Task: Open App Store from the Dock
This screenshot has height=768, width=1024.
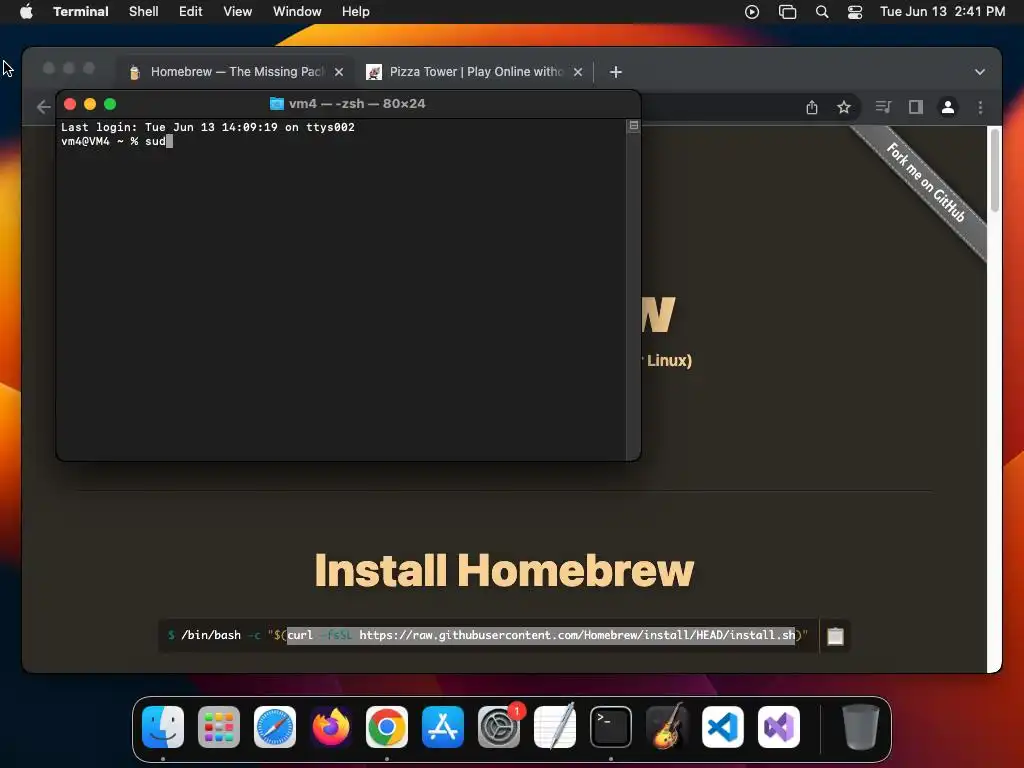Action: (443, 727)
